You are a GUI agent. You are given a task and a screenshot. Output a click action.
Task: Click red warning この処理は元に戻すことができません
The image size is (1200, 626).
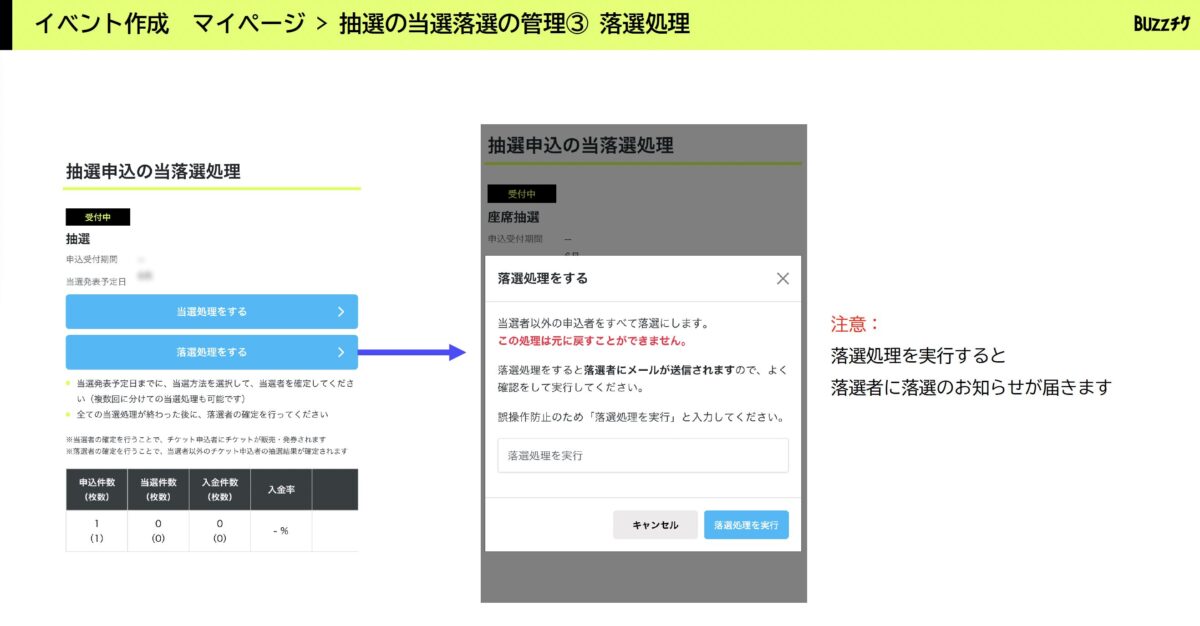592,341
